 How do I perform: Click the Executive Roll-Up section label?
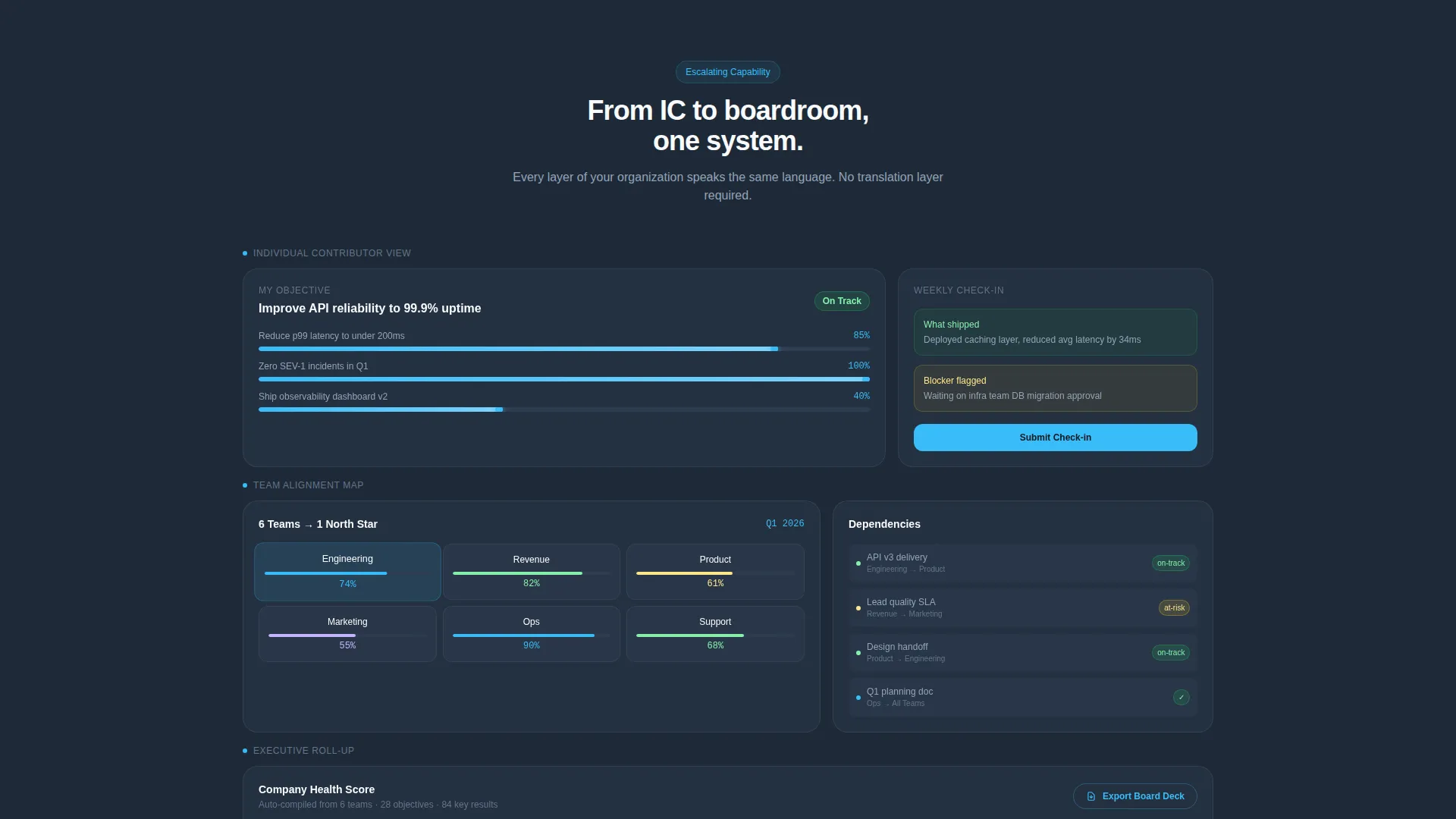(x=303, y=751)
